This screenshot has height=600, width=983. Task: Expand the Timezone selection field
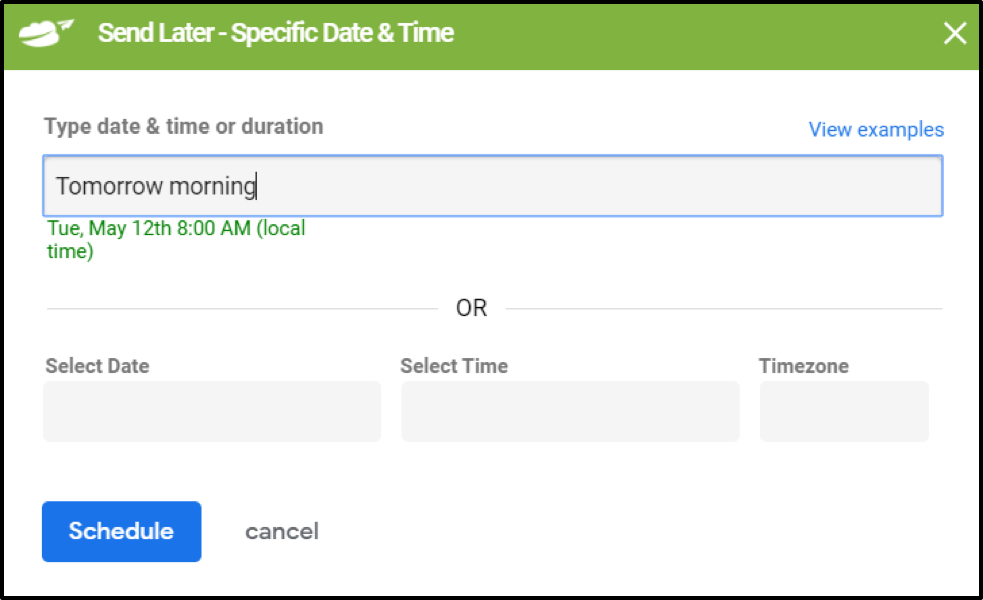844,411
